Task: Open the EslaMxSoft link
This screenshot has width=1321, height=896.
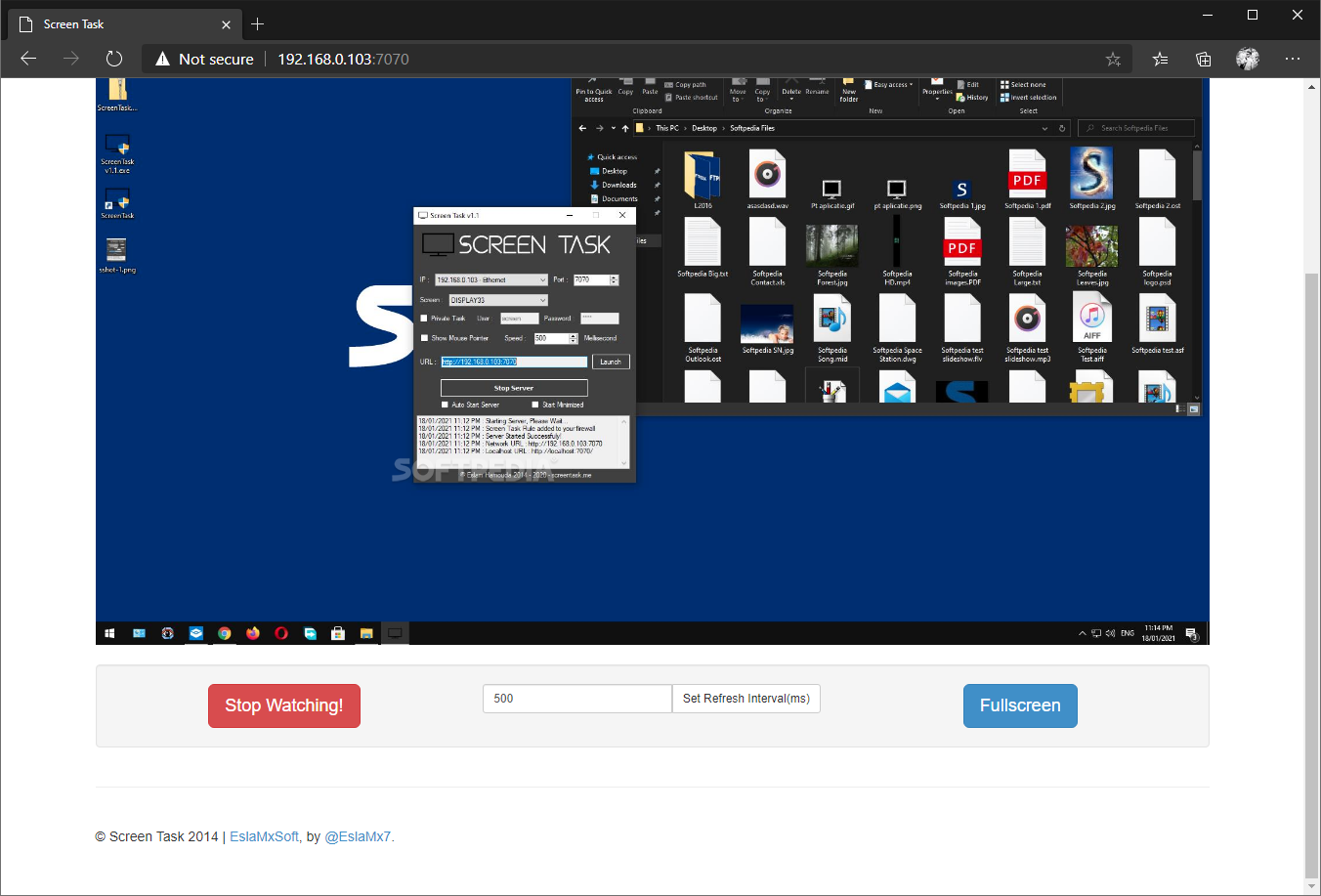Action: (264, 836)
